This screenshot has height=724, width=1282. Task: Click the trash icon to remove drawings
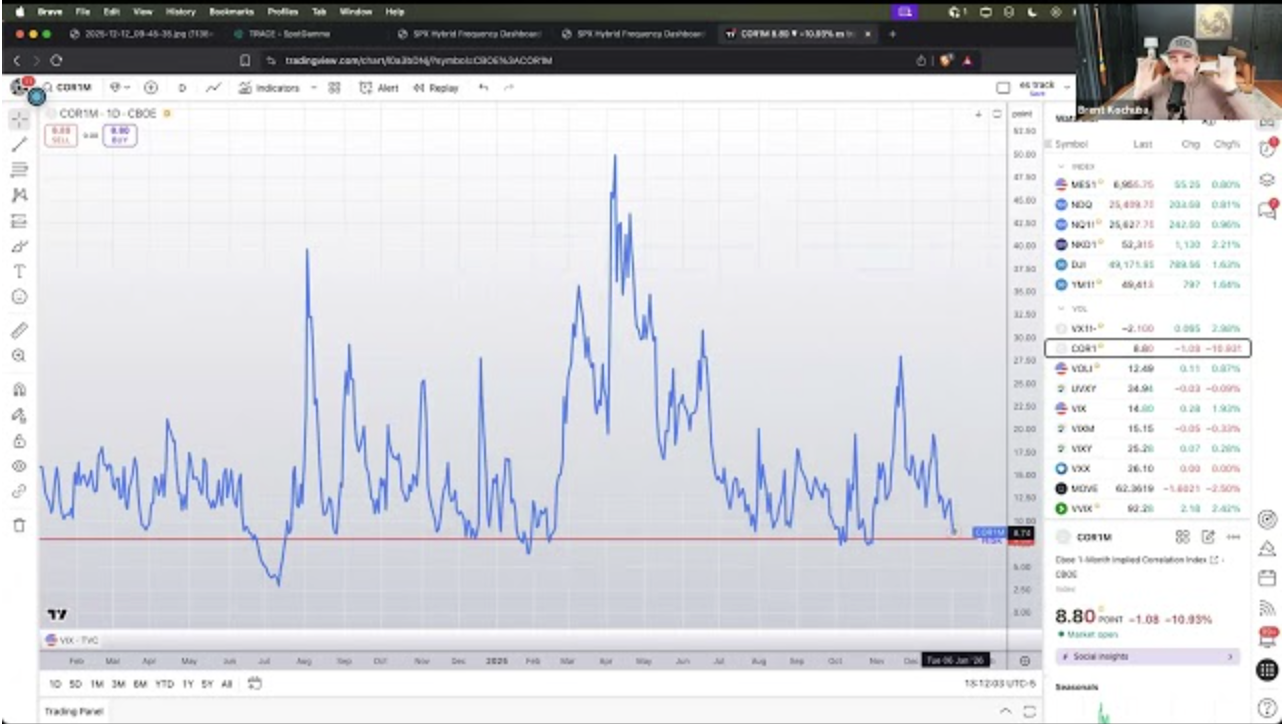(x=19, y=525)
